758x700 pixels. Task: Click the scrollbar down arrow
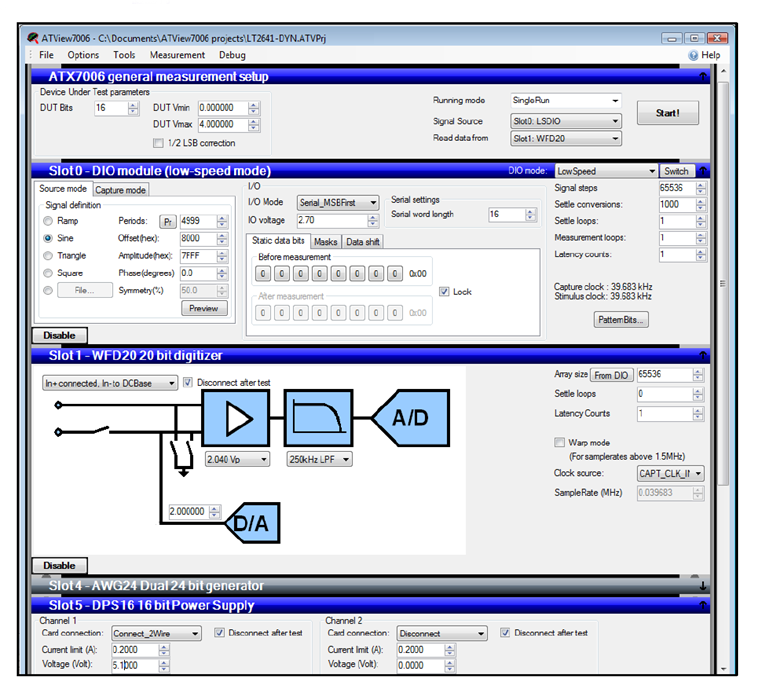(x=723, y=668)
